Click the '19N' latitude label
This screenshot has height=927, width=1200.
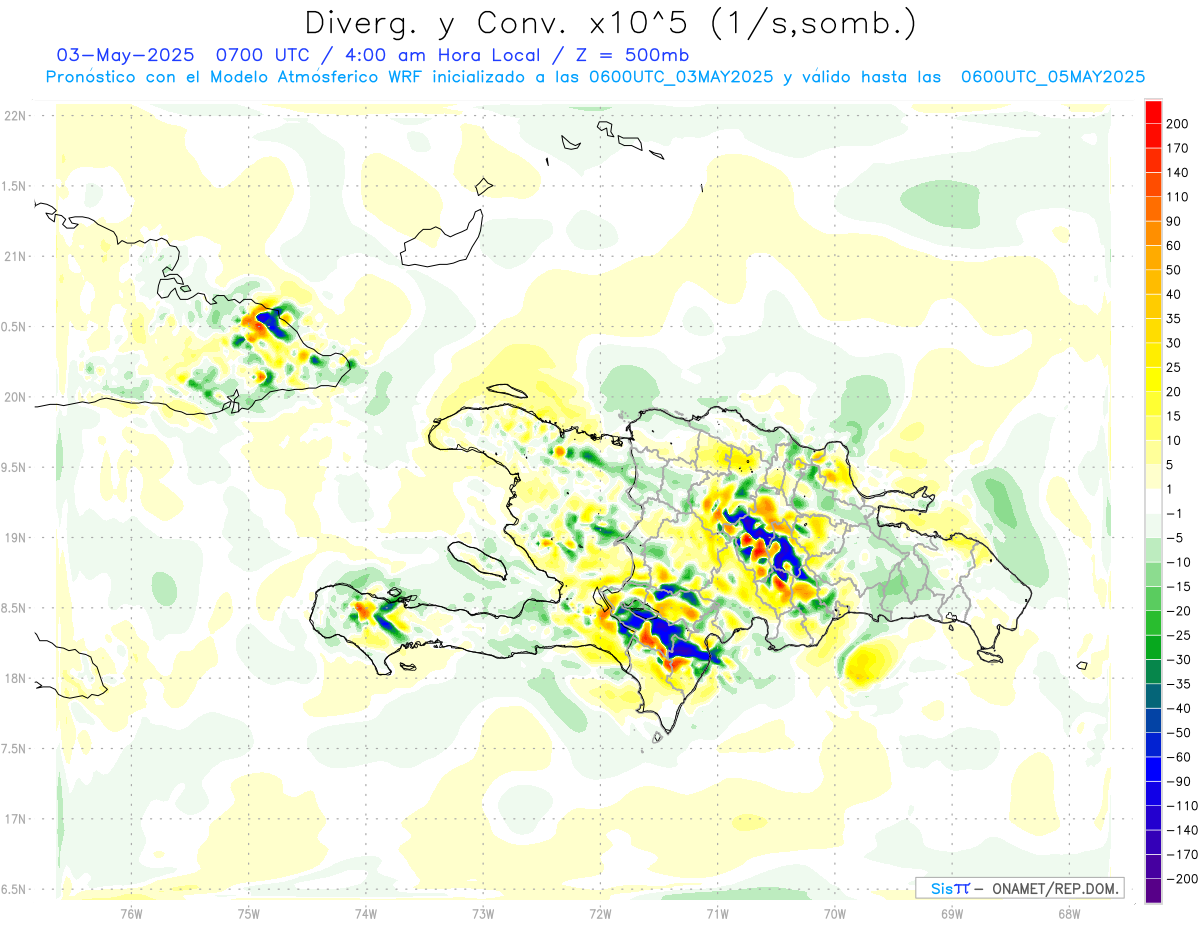click(15, 538)
